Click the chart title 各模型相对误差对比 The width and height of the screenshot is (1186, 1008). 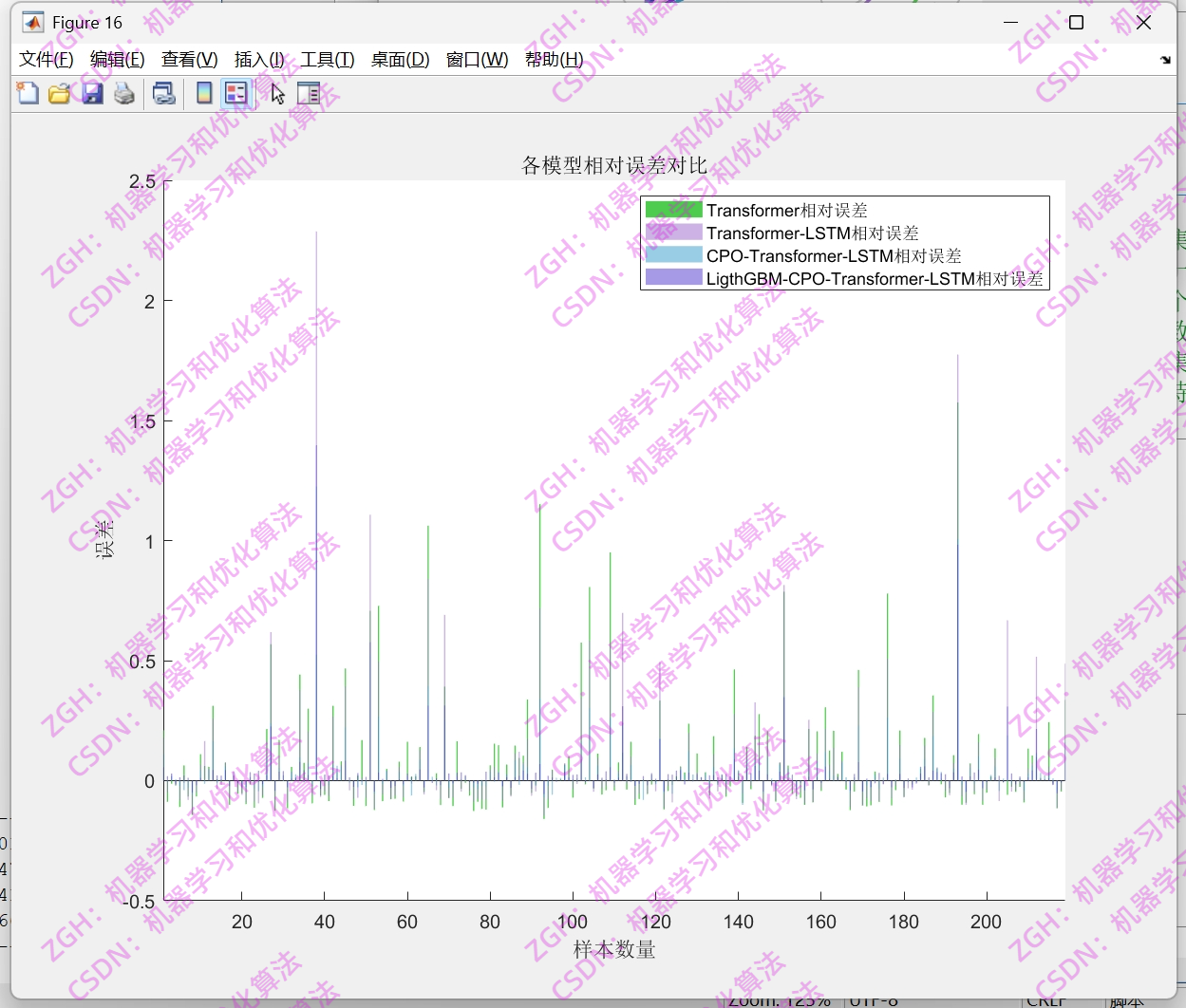[614, 165]
